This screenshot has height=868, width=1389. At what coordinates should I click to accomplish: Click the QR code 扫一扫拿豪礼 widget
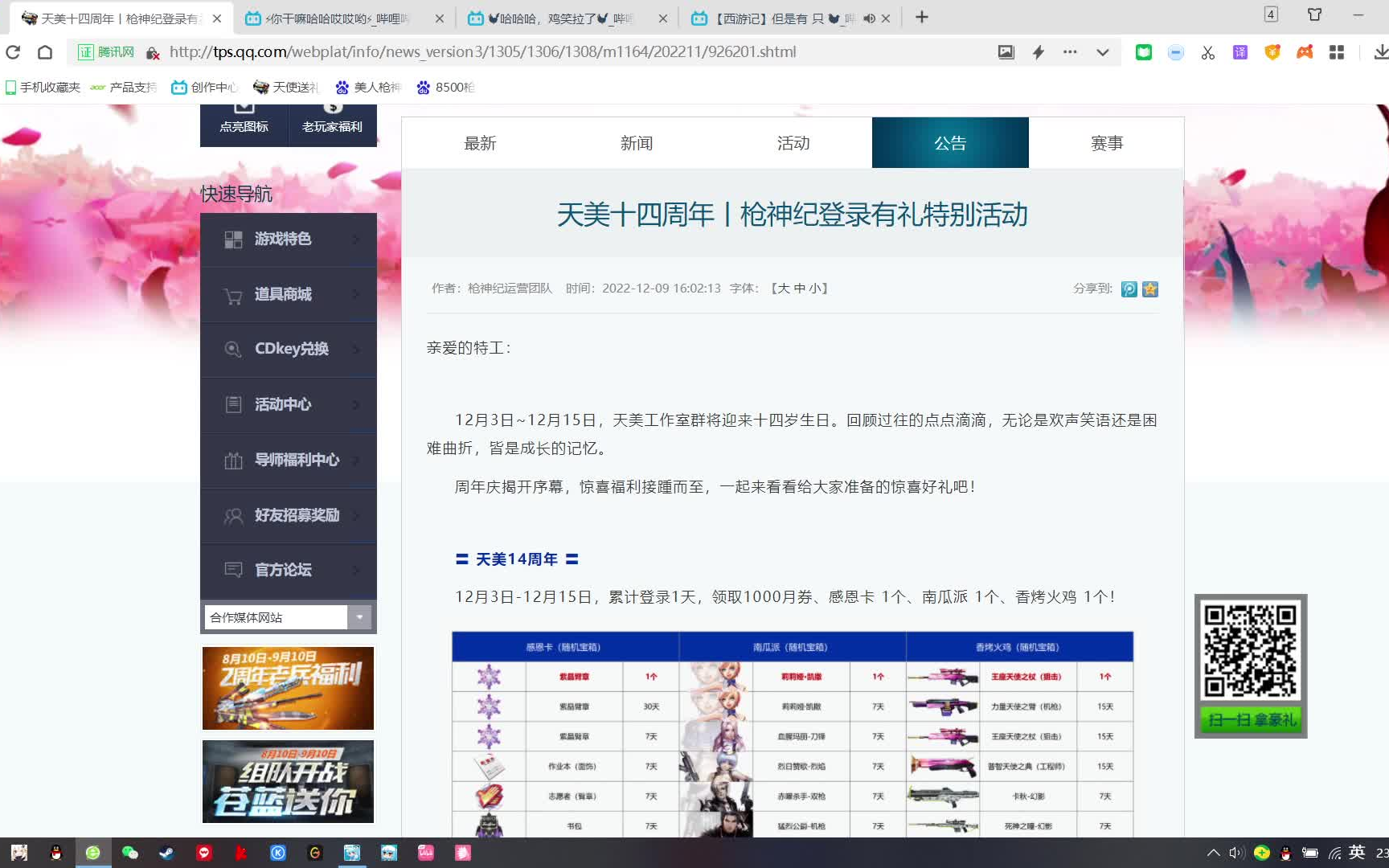point(1251,666)
